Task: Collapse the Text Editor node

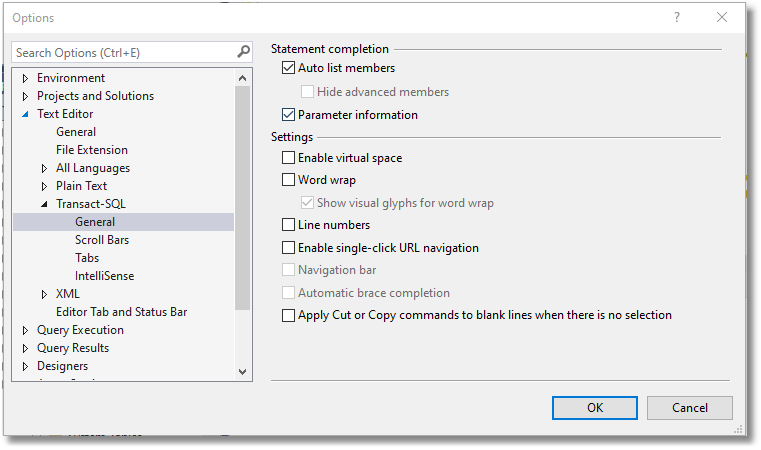Action: 26,114
